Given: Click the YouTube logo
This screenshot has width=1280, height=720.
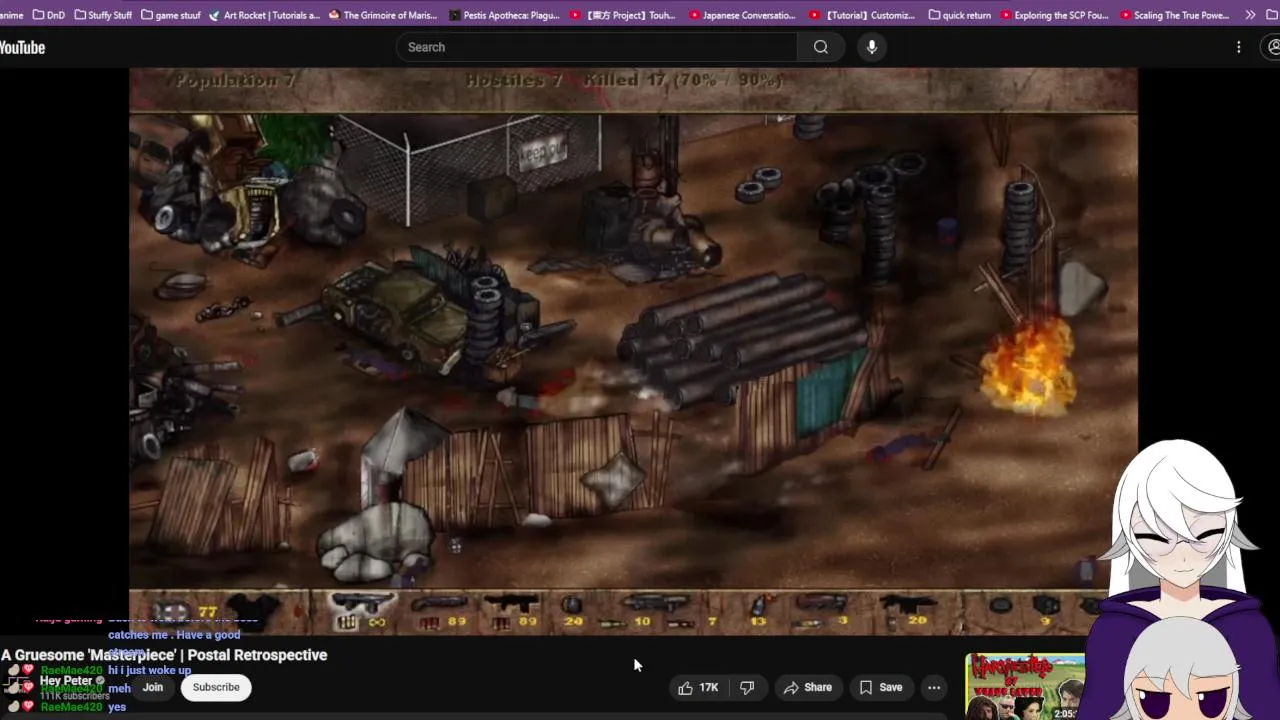Looking at the screenshot, I should (22, 47).
